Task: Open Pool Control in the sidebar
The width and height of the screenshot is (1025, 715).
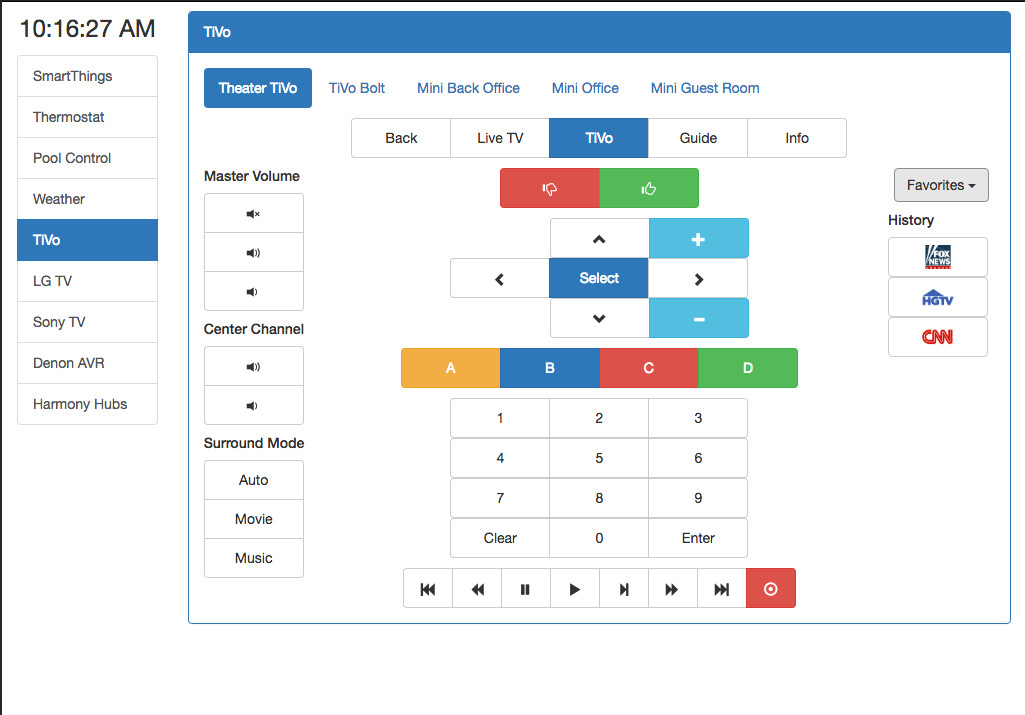Action: click(88, 158)
